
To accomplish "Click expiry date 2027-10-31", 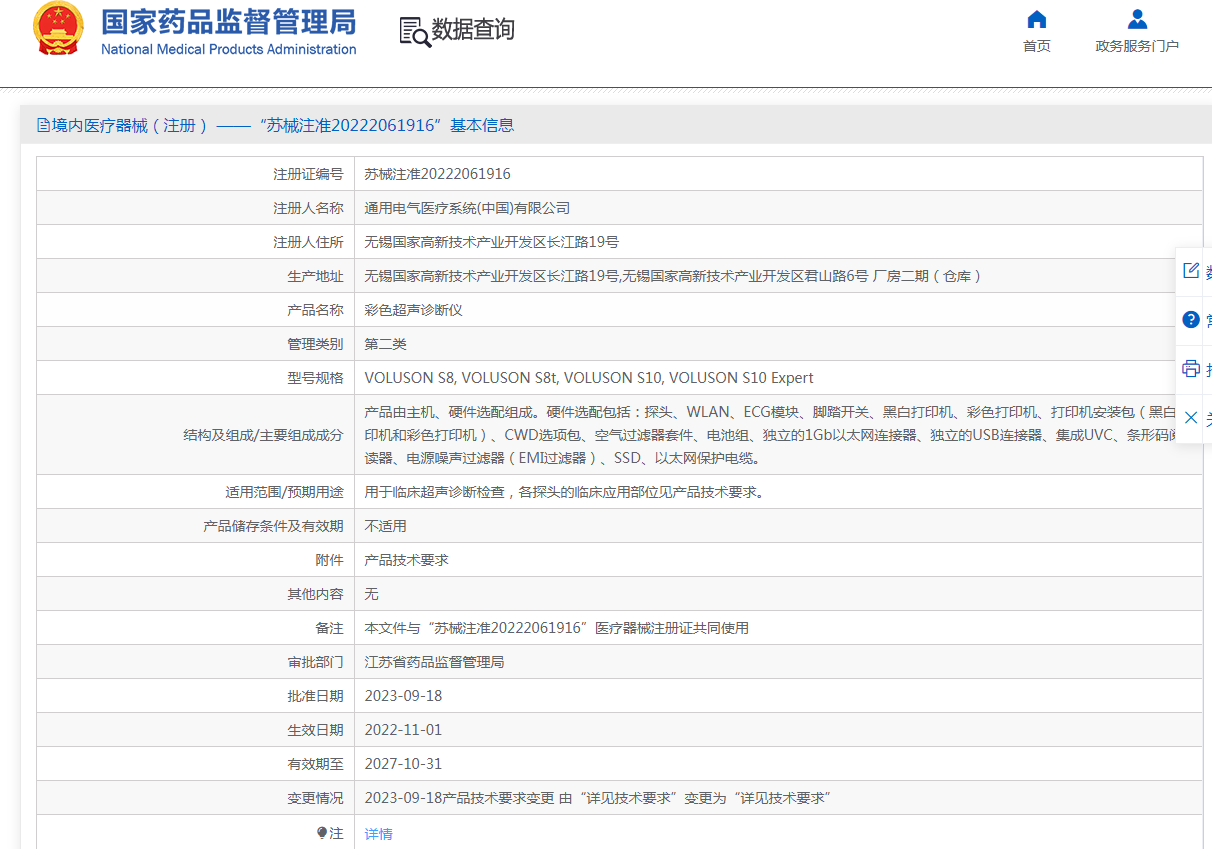I will (403, 764).
